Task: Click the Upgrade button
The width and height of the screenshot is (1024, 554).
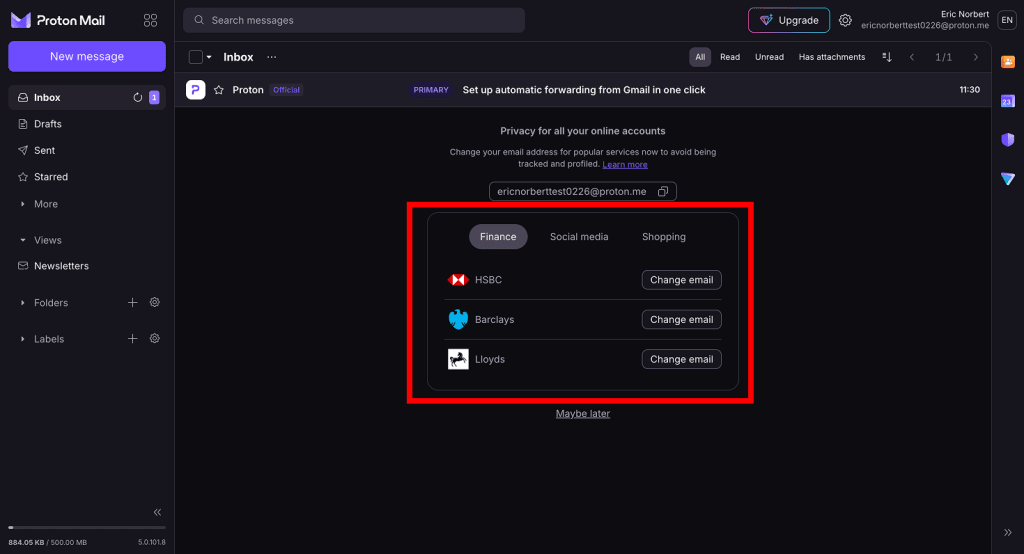Action: (789, 20)
